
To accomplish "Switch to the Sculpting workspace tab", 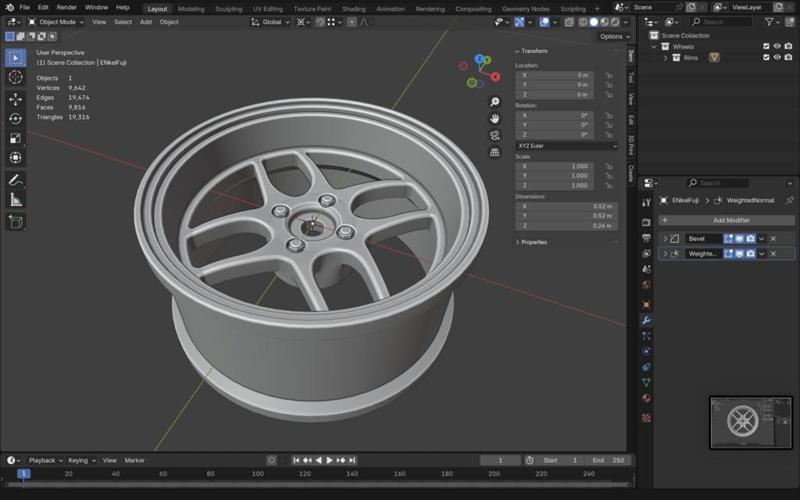I will click(228, 8).
